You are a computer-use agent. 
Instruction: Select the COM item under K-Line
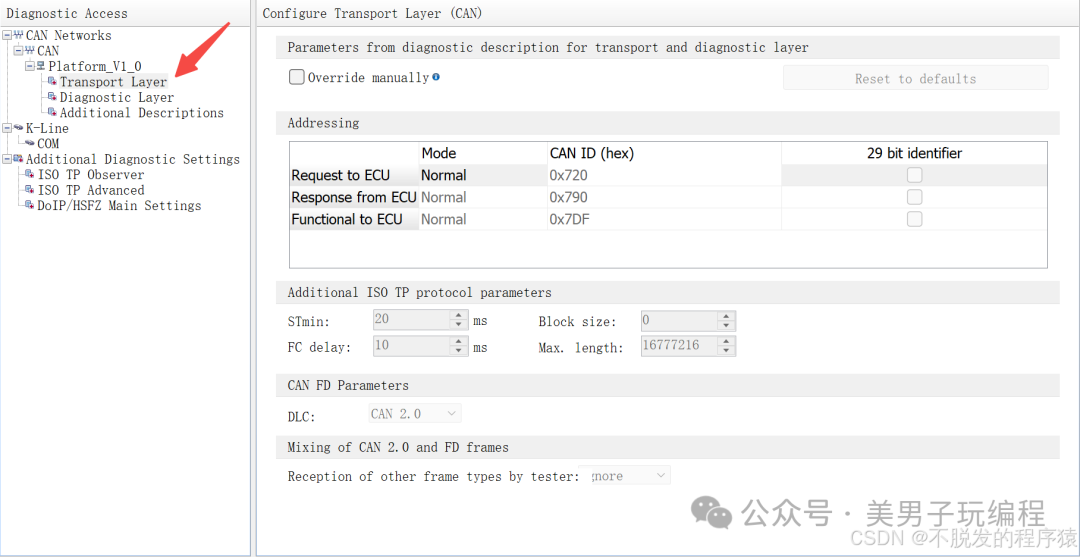coord(48,144)
